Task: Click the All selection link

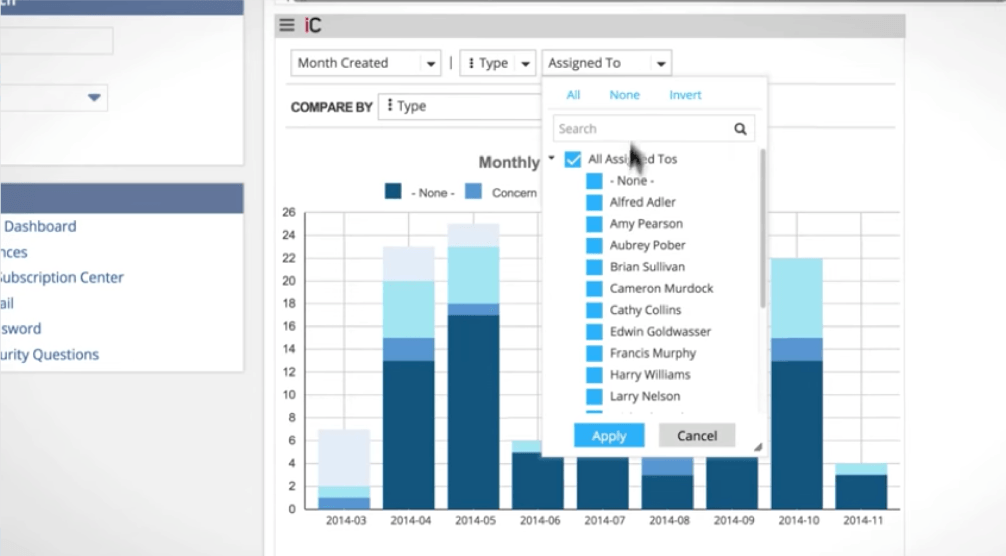Action: (573, 95)
